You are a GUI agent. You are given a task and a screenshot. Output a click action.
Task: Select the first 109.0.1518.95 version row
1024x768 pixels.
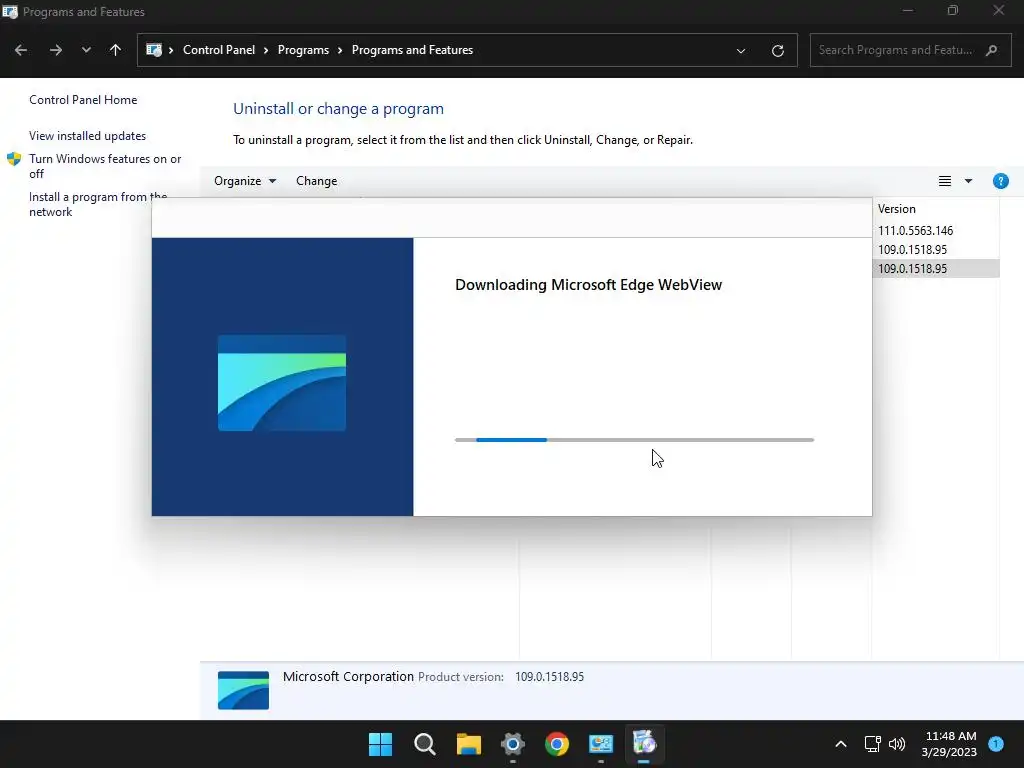click(x=912, y=249)
